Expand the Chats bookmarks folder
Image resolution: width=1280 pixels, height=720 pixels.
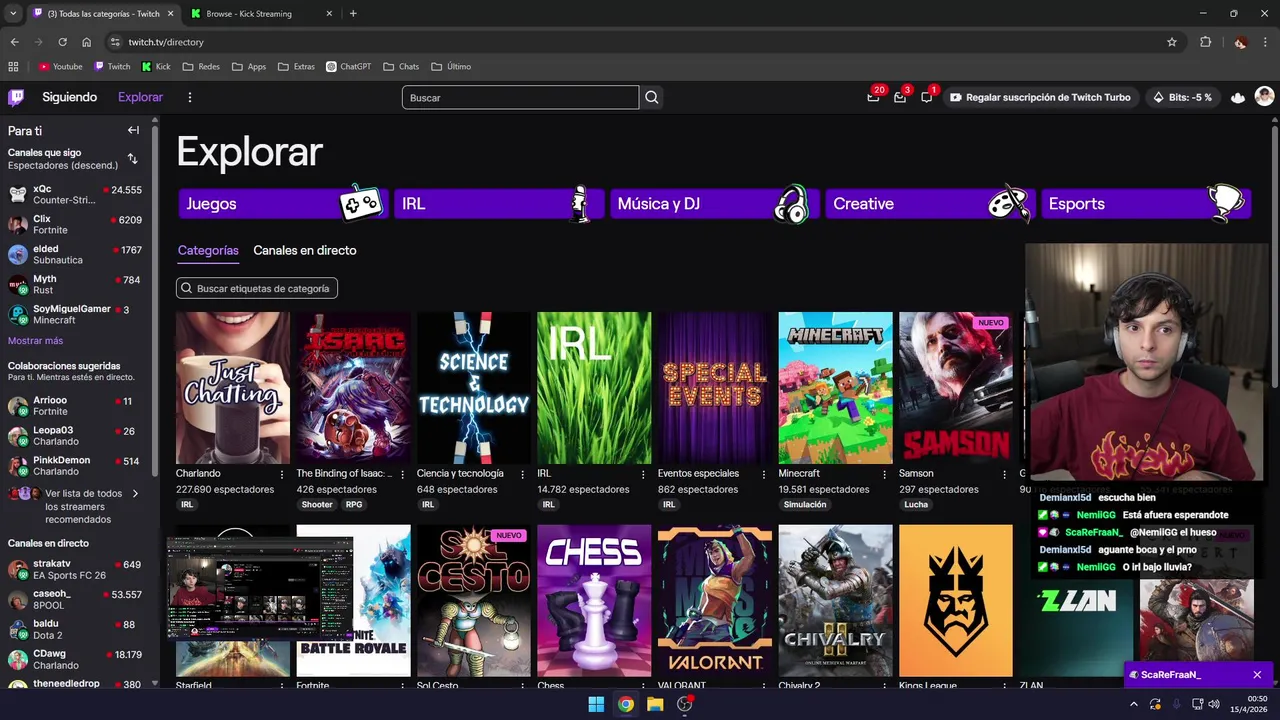(401, 67)
